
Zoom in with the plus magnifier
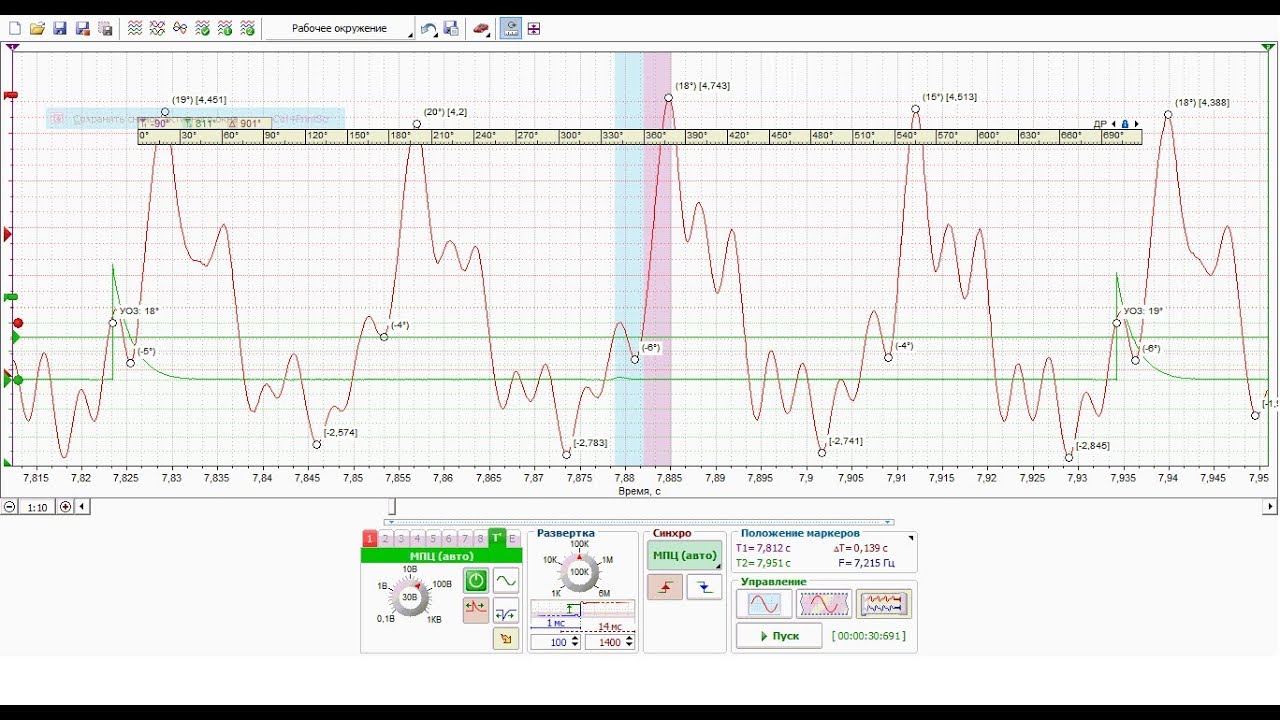[66, 507]
